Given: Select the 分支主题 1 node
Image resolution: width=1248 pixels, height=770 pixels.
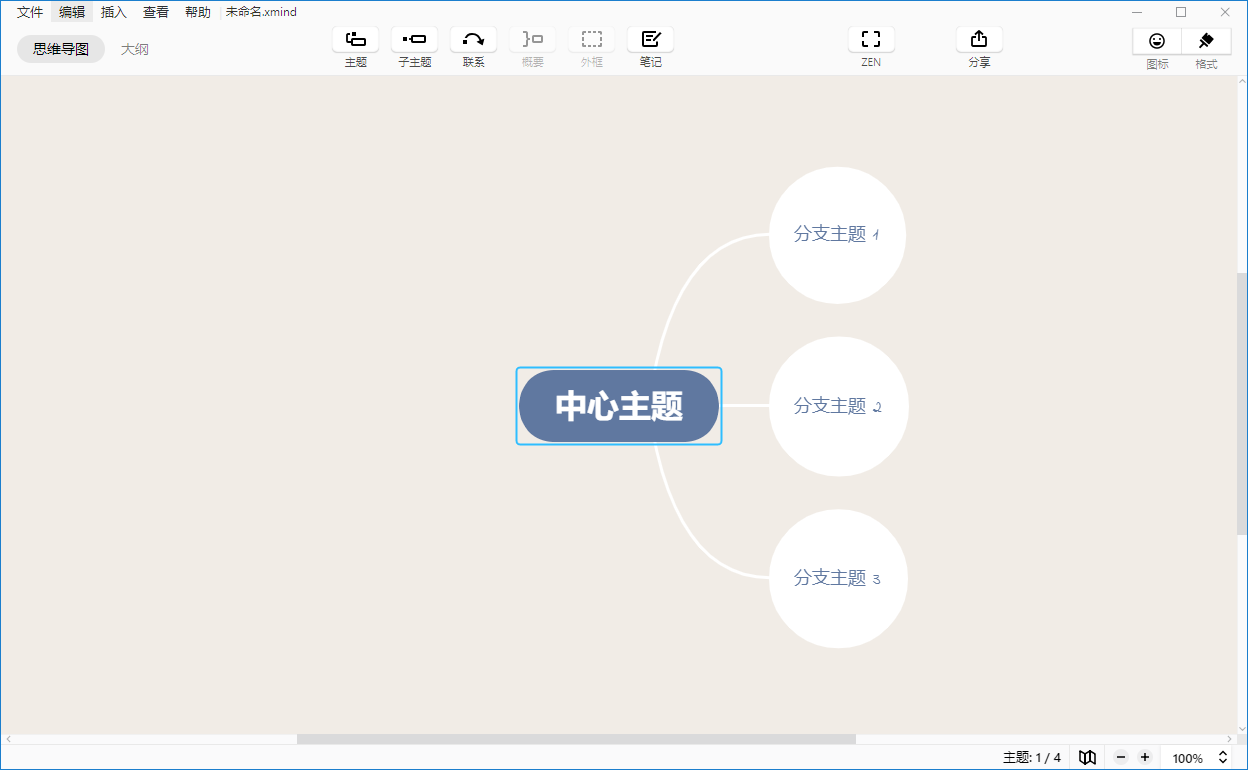Looking at the screenshot, I should (837, 235).
